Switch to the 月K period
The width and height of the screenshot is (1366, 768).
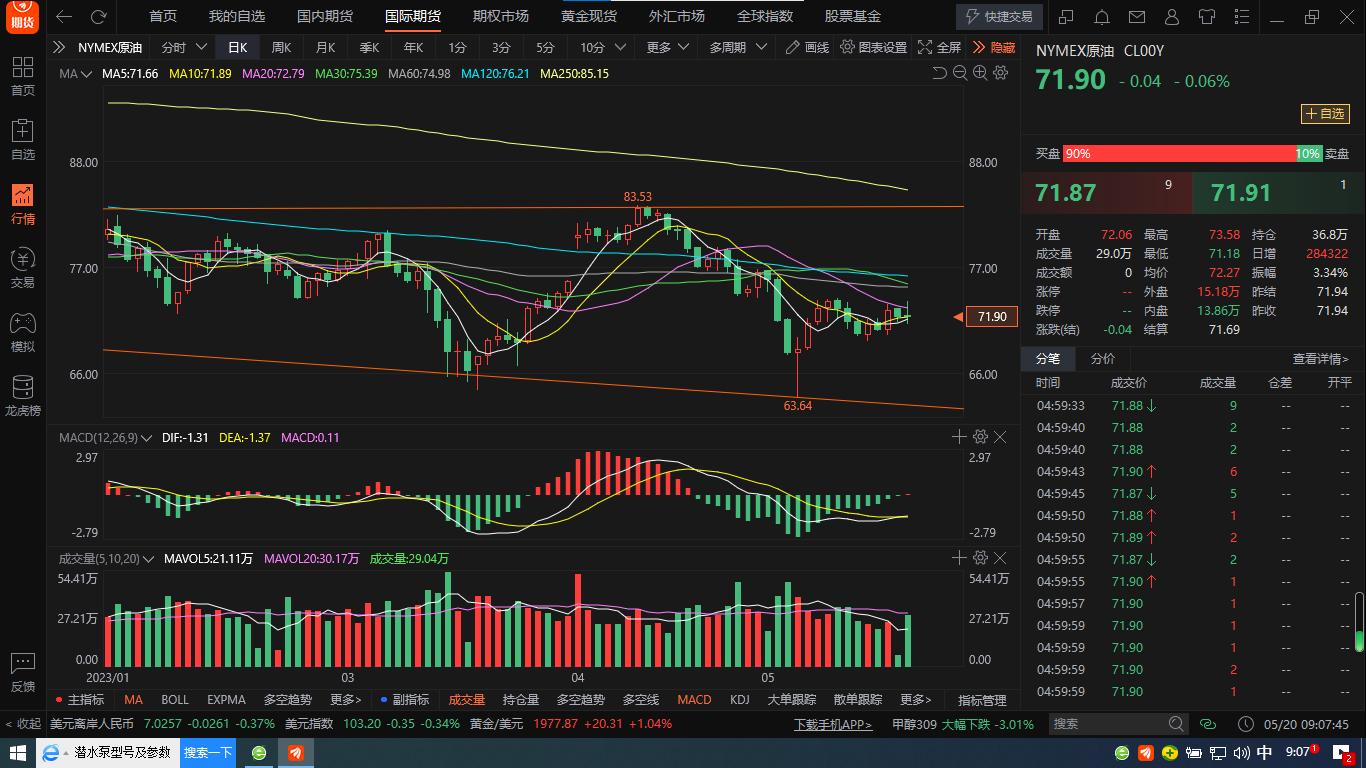[325, 47]
